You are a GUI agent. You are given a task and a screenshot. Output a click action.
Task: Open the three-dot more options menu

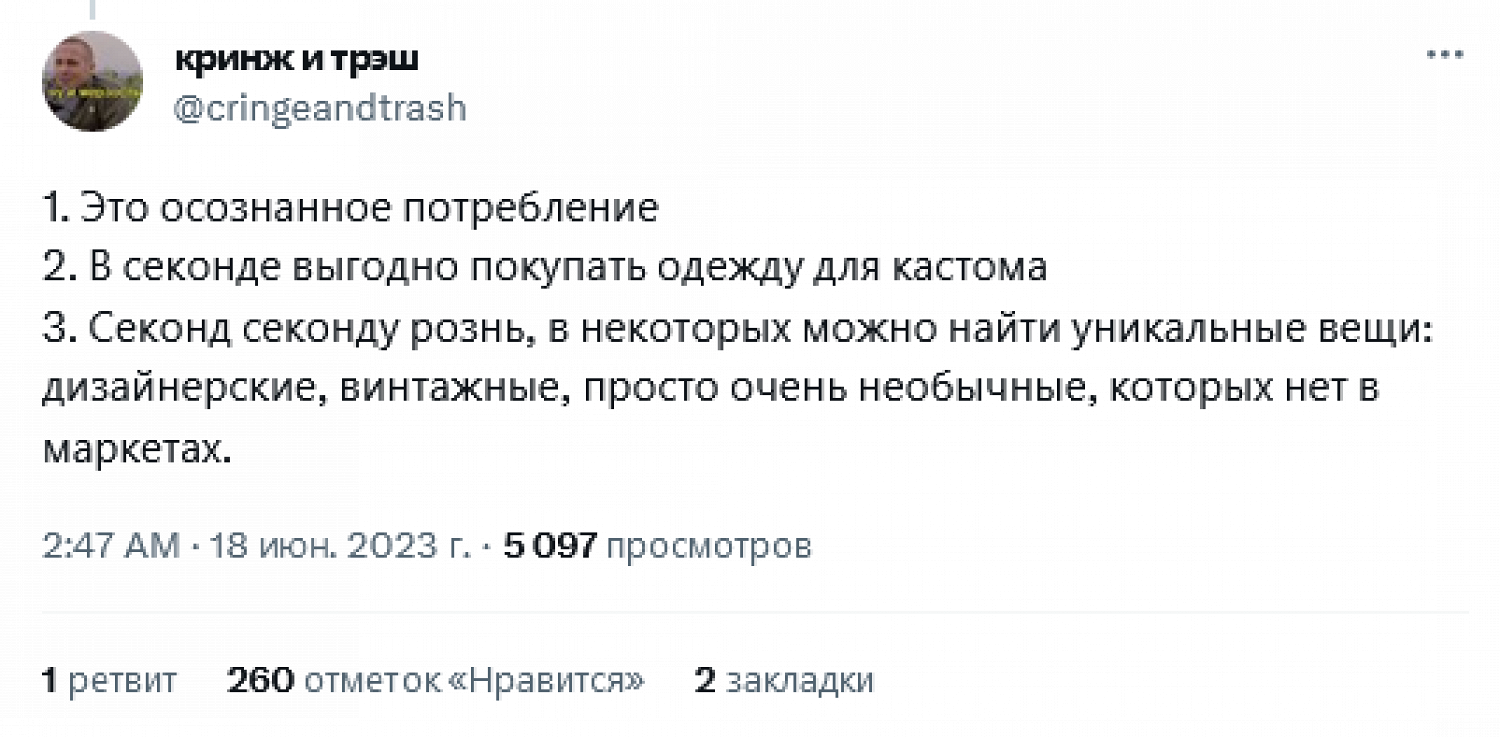1444,55
